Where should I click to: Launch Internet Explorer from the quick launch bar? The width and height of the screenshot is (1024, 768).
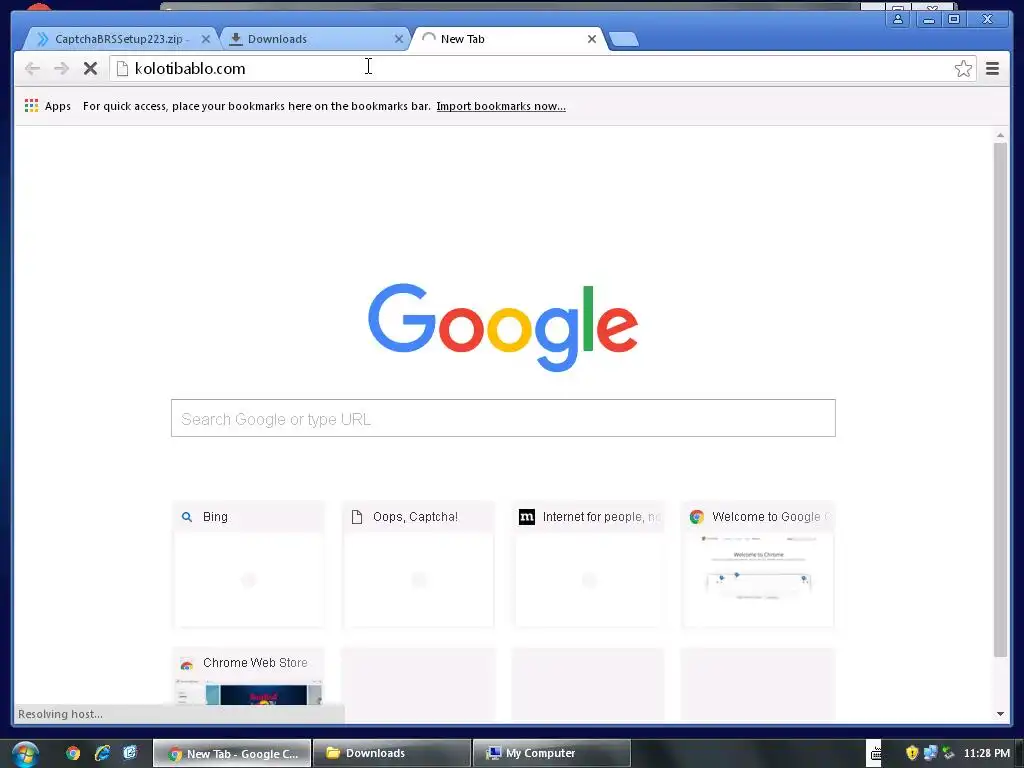pos(102,753)
